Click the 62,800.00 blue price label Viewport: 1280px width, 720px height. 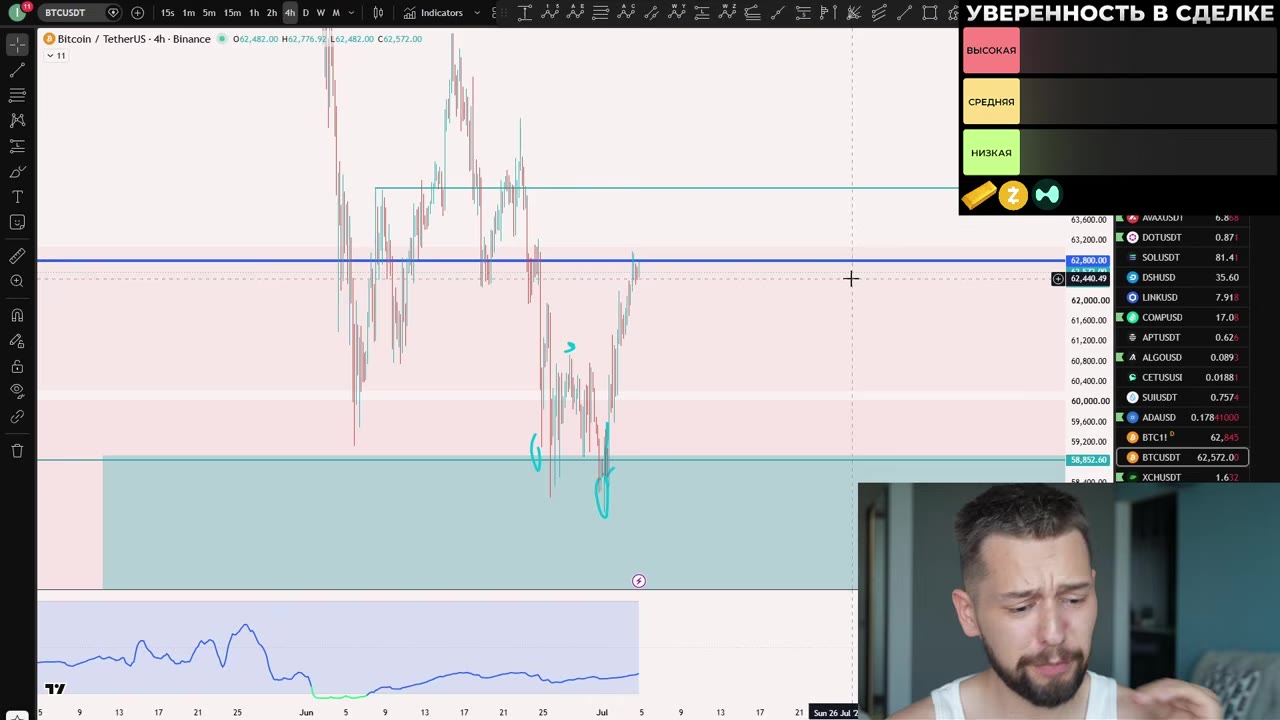point(1088,261)
